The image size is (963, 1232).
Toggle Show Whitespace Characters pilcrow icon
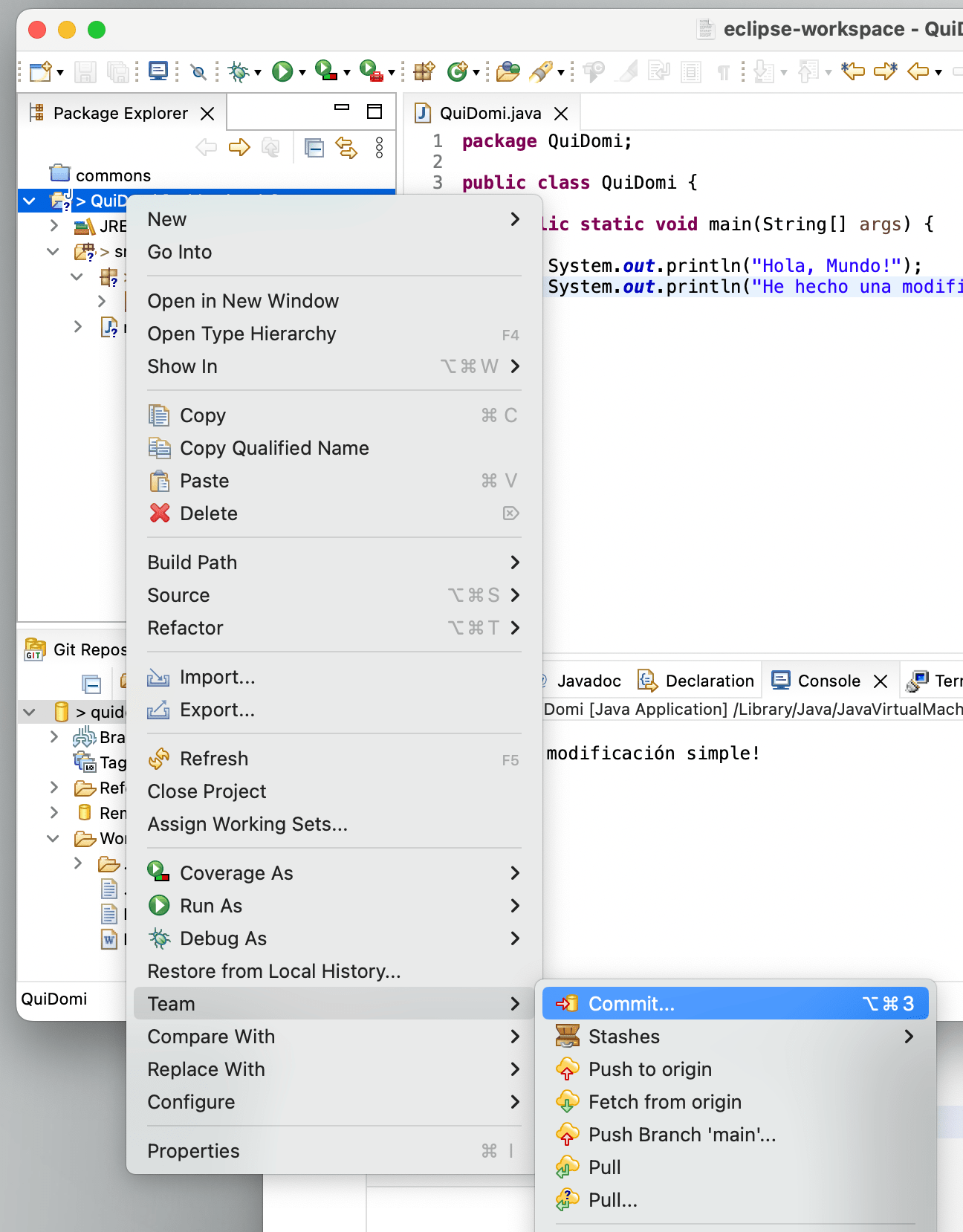pyautogui.click(x=723, y=72)
